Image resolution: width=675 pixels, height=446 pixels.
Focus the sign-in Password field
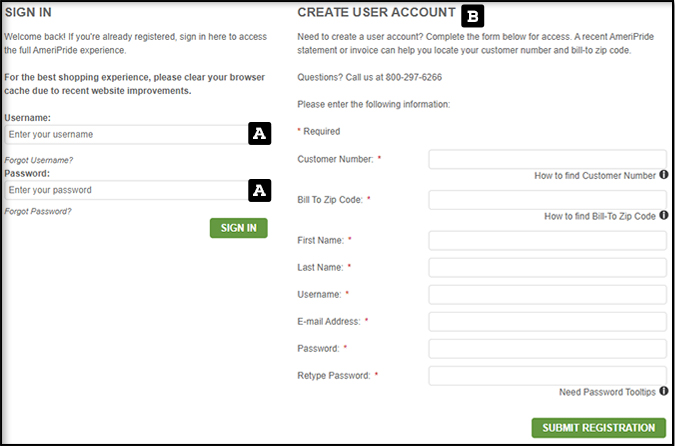pos(125,190)
